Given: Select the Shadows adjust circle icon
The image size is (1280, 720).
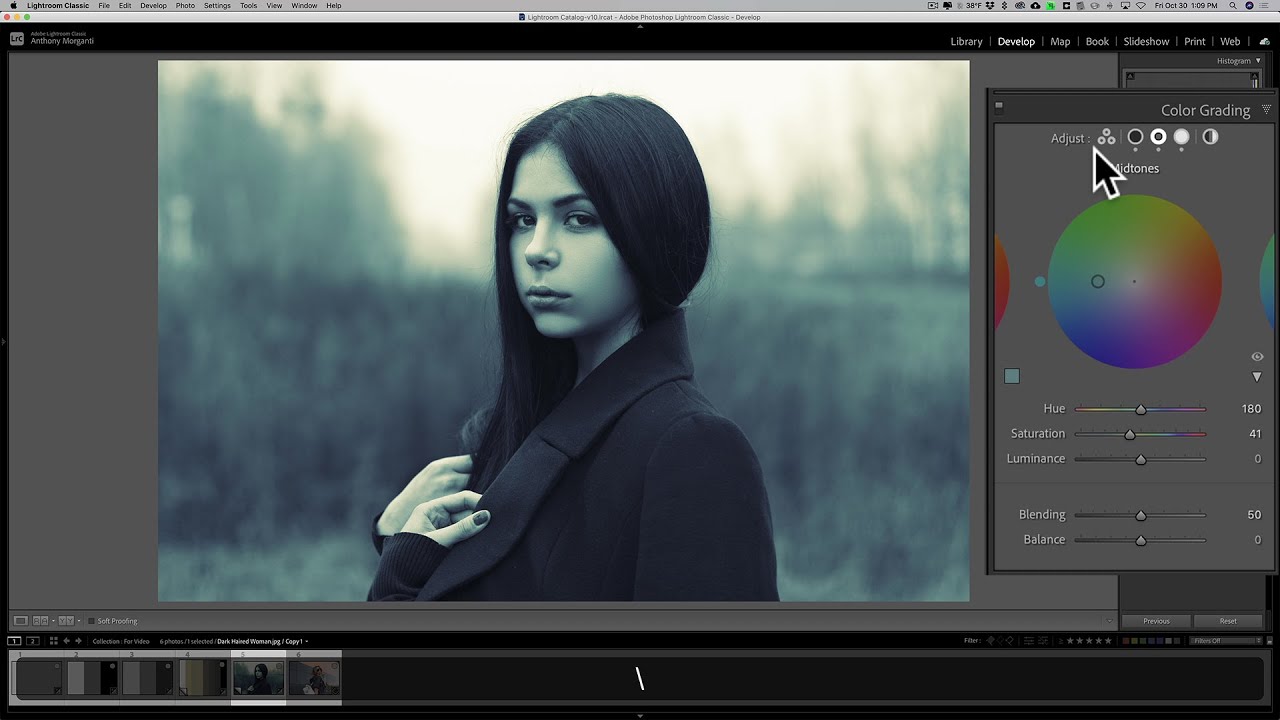Looking at the screenshot, I should coord(1135,137).
